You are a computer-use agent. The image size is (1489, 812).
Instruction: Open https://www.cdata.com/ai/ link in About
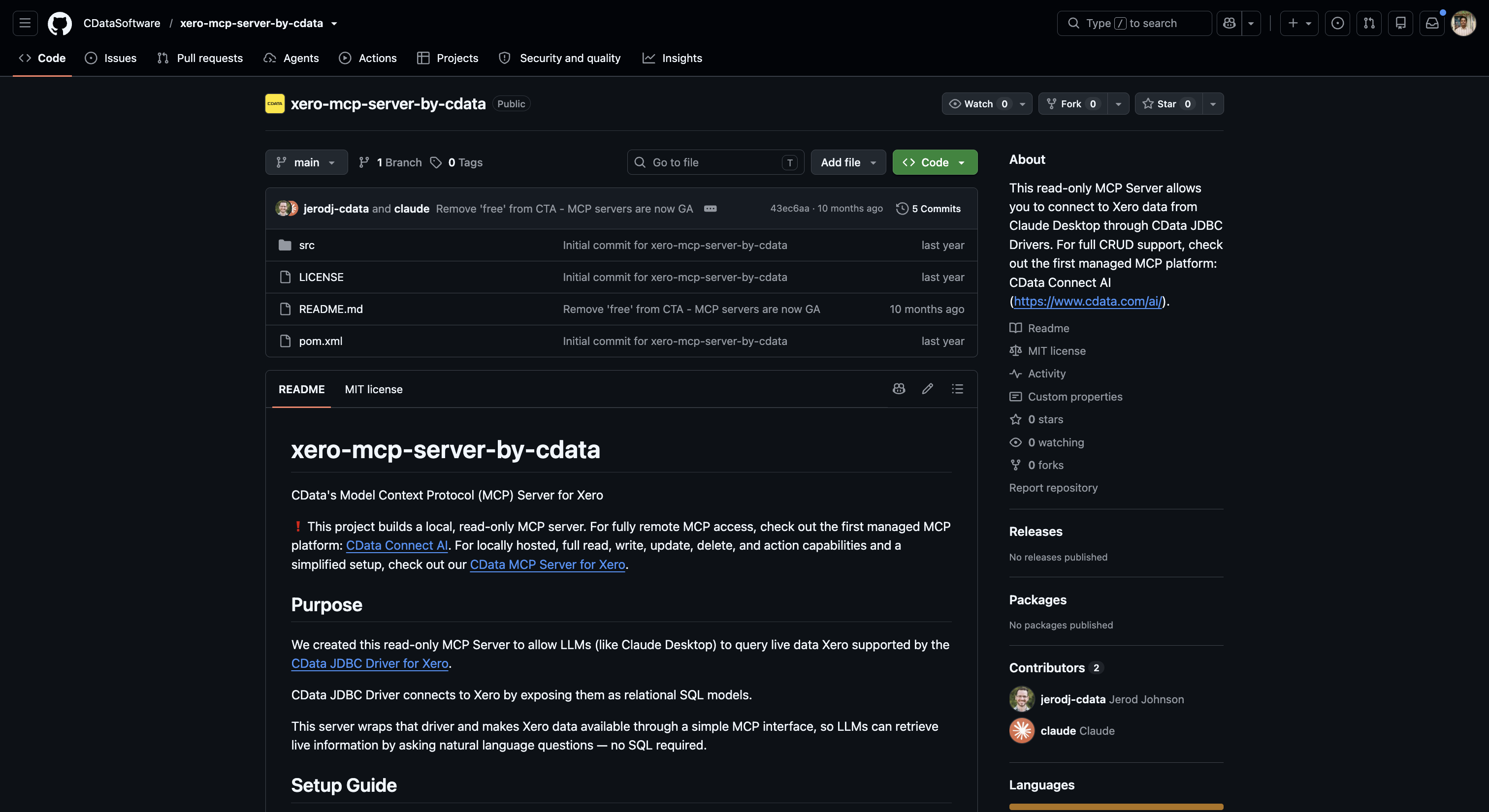1088,301
